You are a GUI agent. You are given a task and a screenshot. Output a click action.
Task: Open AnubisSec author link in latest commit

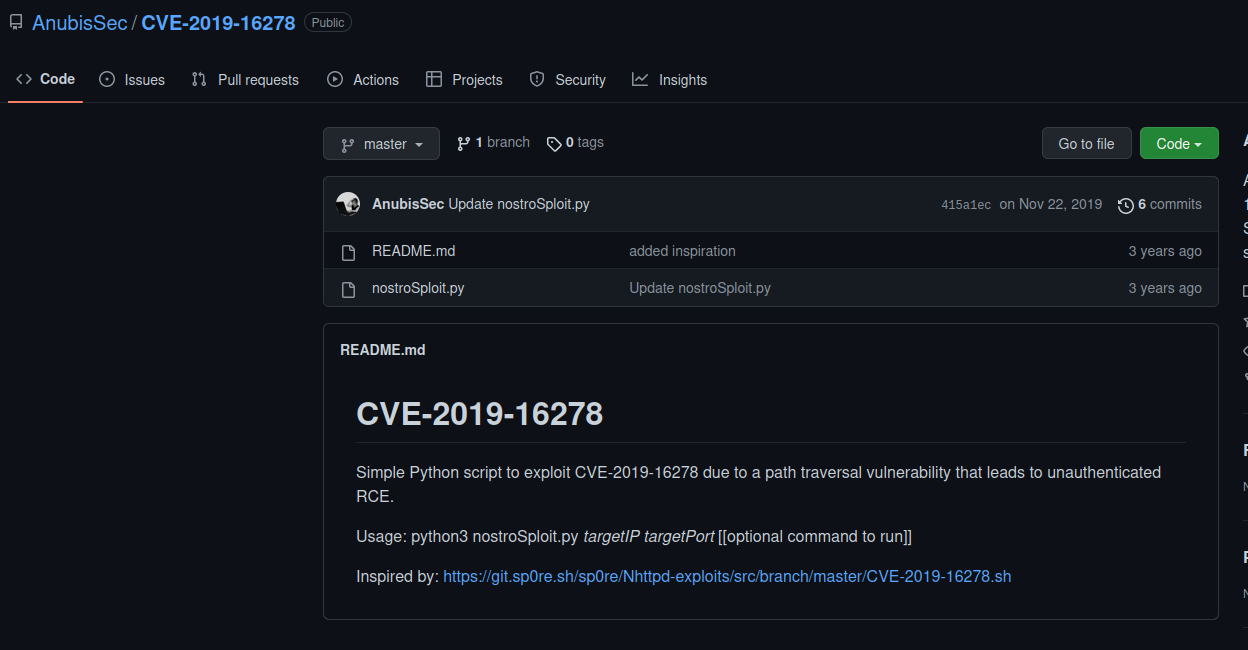click(408, 204)
